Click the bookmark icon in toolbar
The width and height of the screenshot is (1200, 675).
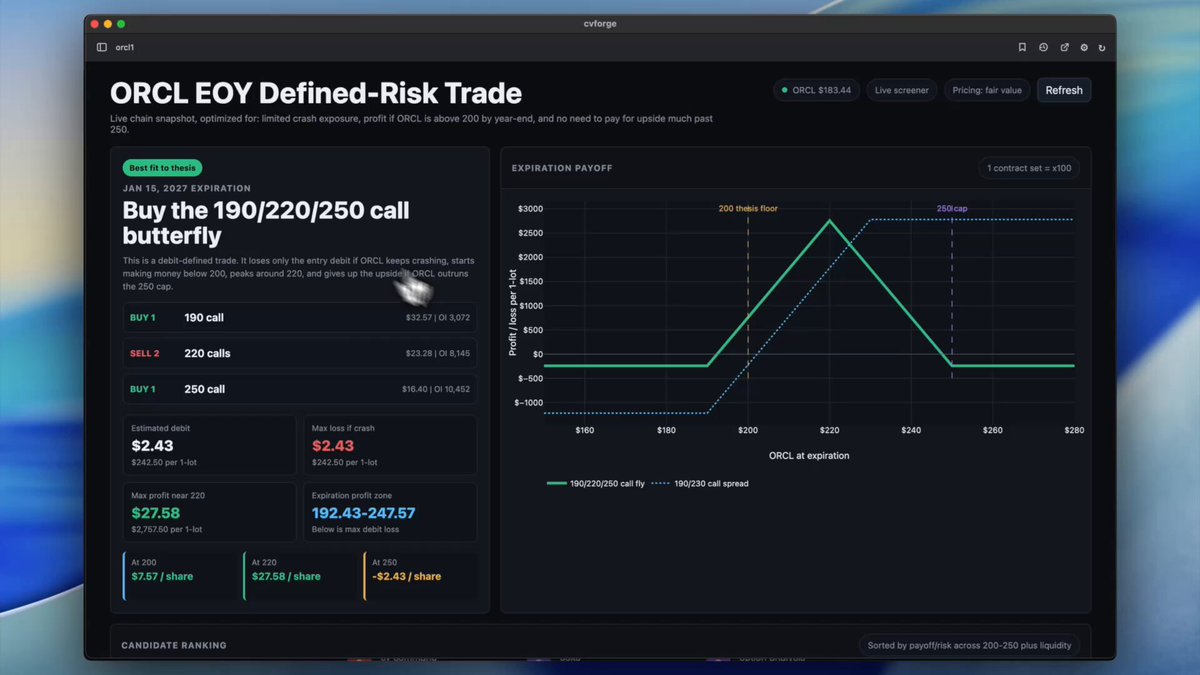point(1022,47)
